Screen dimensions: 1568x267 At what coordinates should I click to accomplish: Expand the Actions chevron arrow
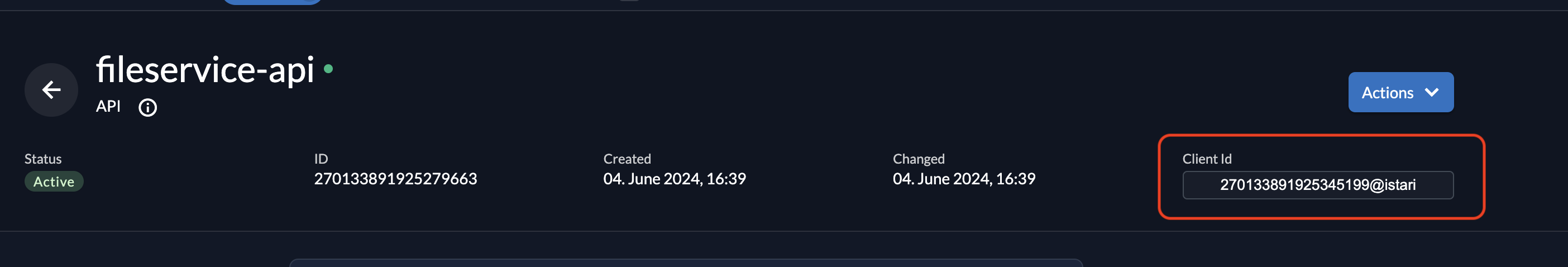[1432, 93]
